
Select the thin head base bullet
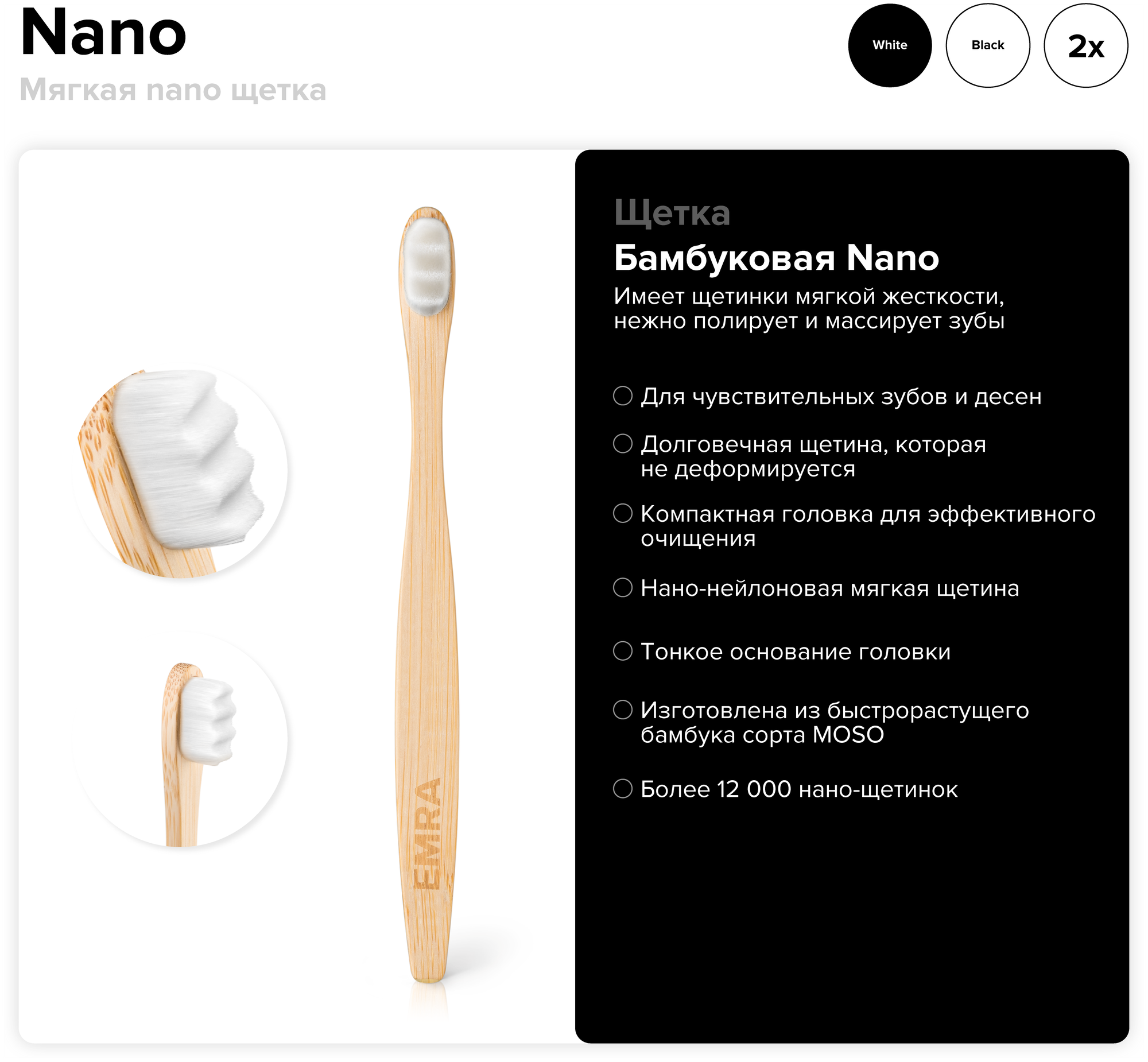(x=623, y=651)
